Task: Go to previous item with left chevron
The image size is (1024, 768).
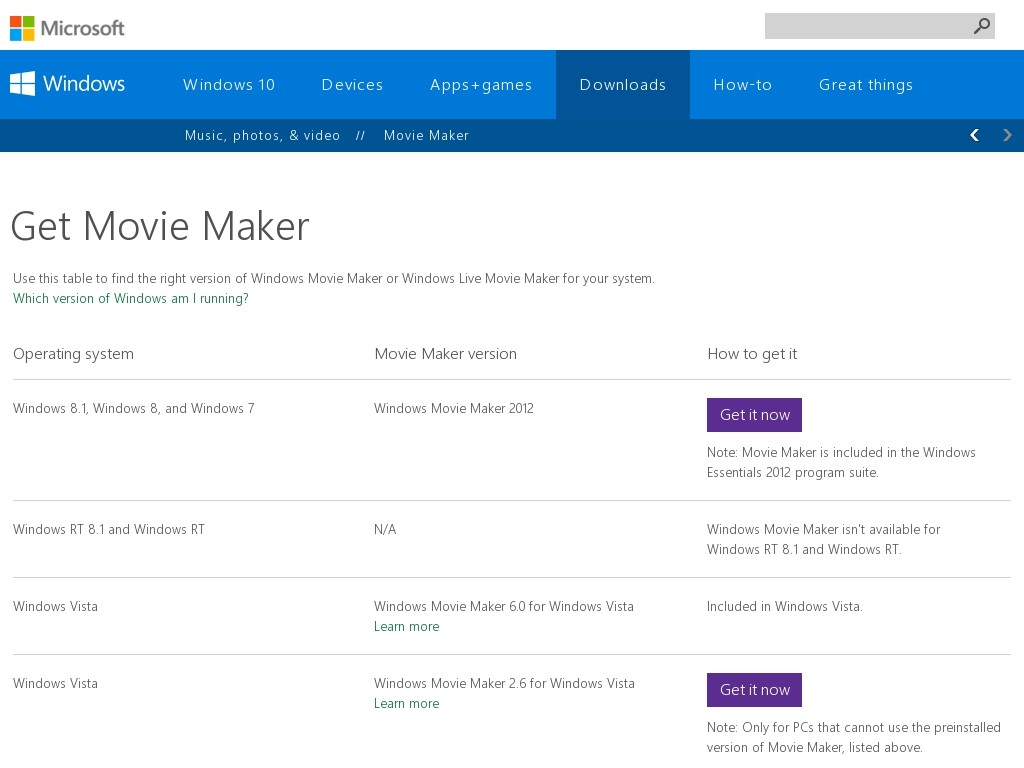Action: click(974, 135)
